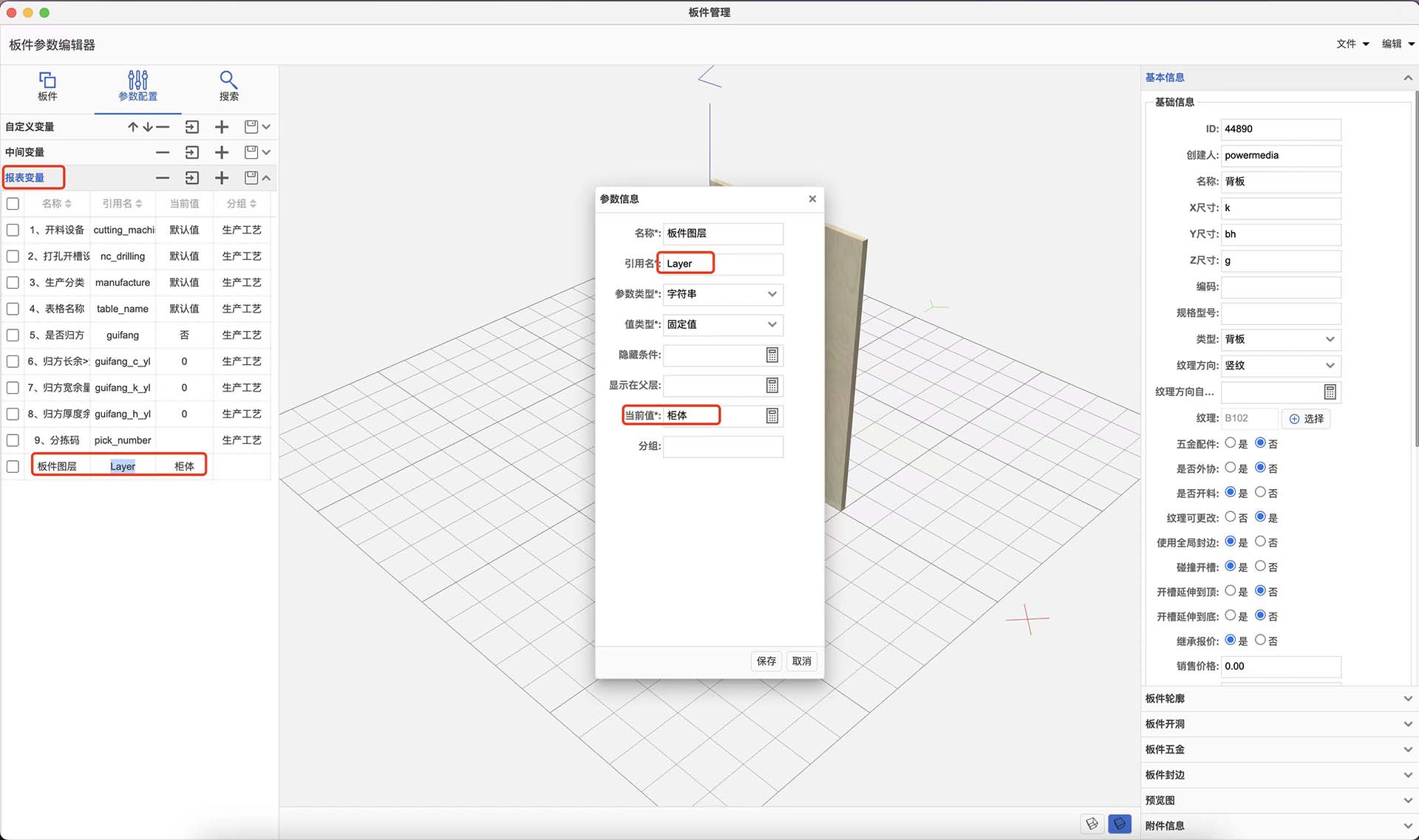Click plus icon in 自定义变量 row
This screenshot has height=840, width=1419.
click(x=222, y=127)
